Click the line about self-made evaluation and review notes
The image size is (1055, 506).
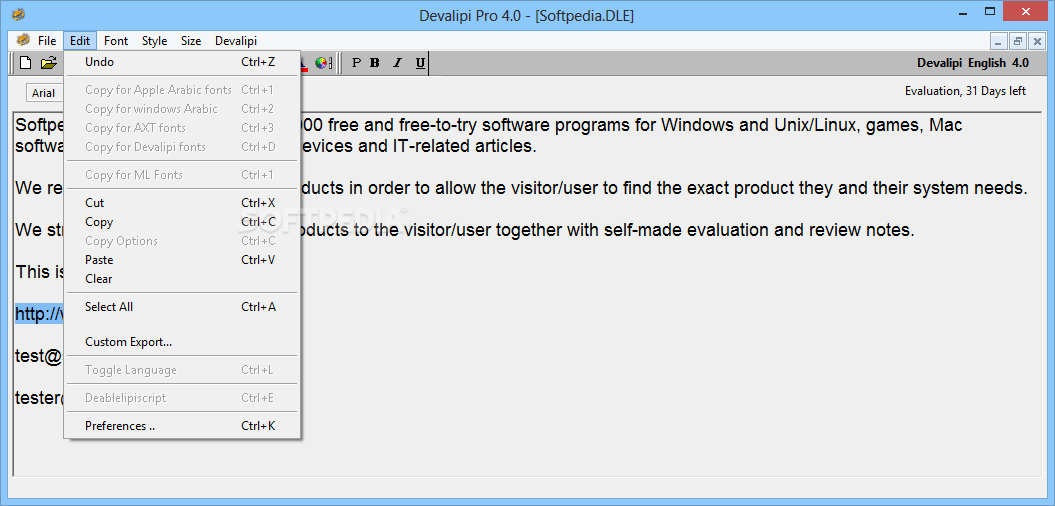(x=608, y=230)
